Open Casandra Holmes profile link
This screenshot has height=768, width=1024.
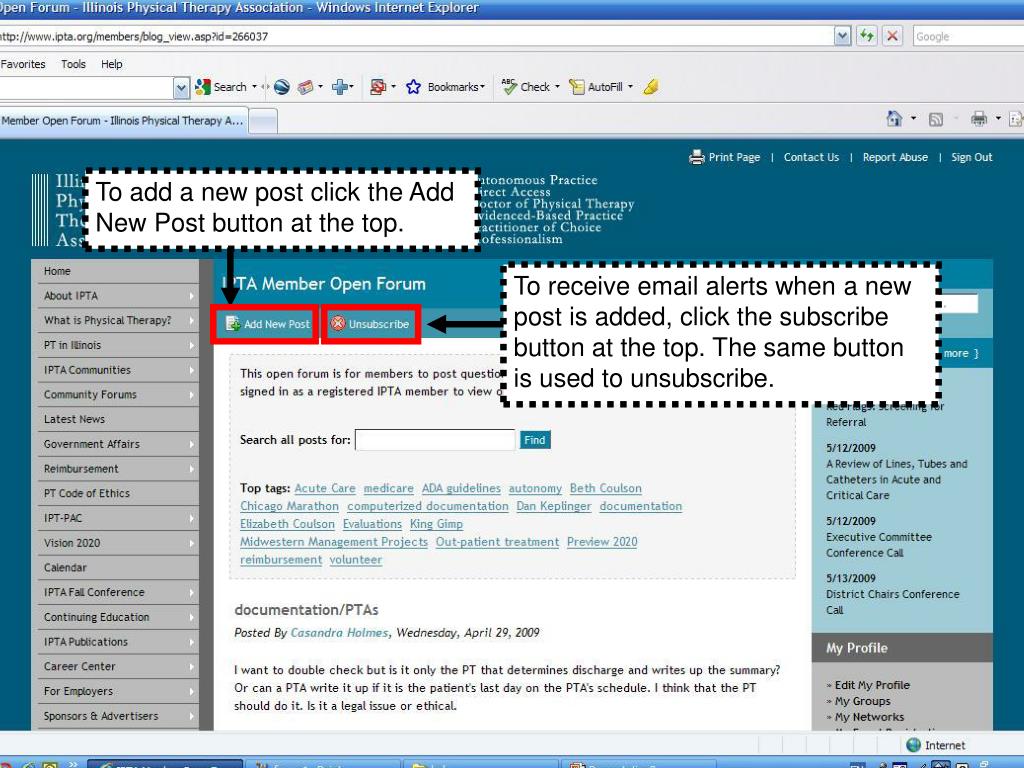coord(339,633)
